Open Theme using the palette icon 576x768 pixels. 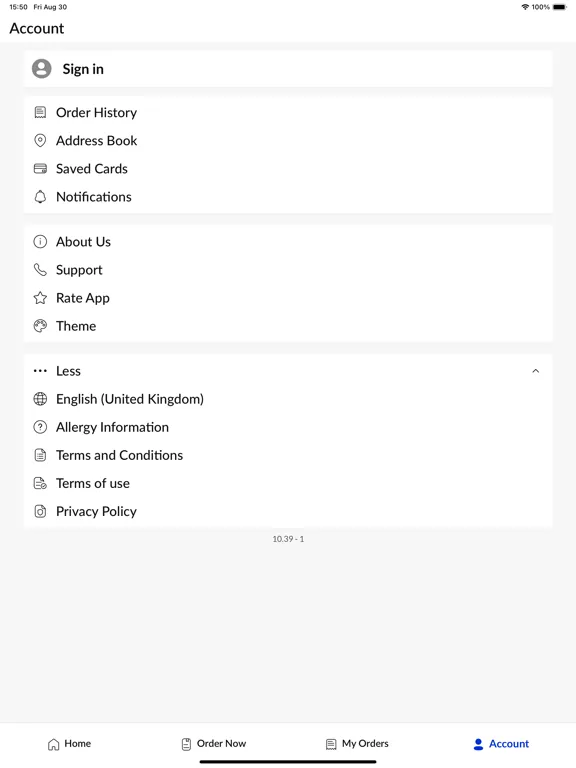[x=40, y=326]
